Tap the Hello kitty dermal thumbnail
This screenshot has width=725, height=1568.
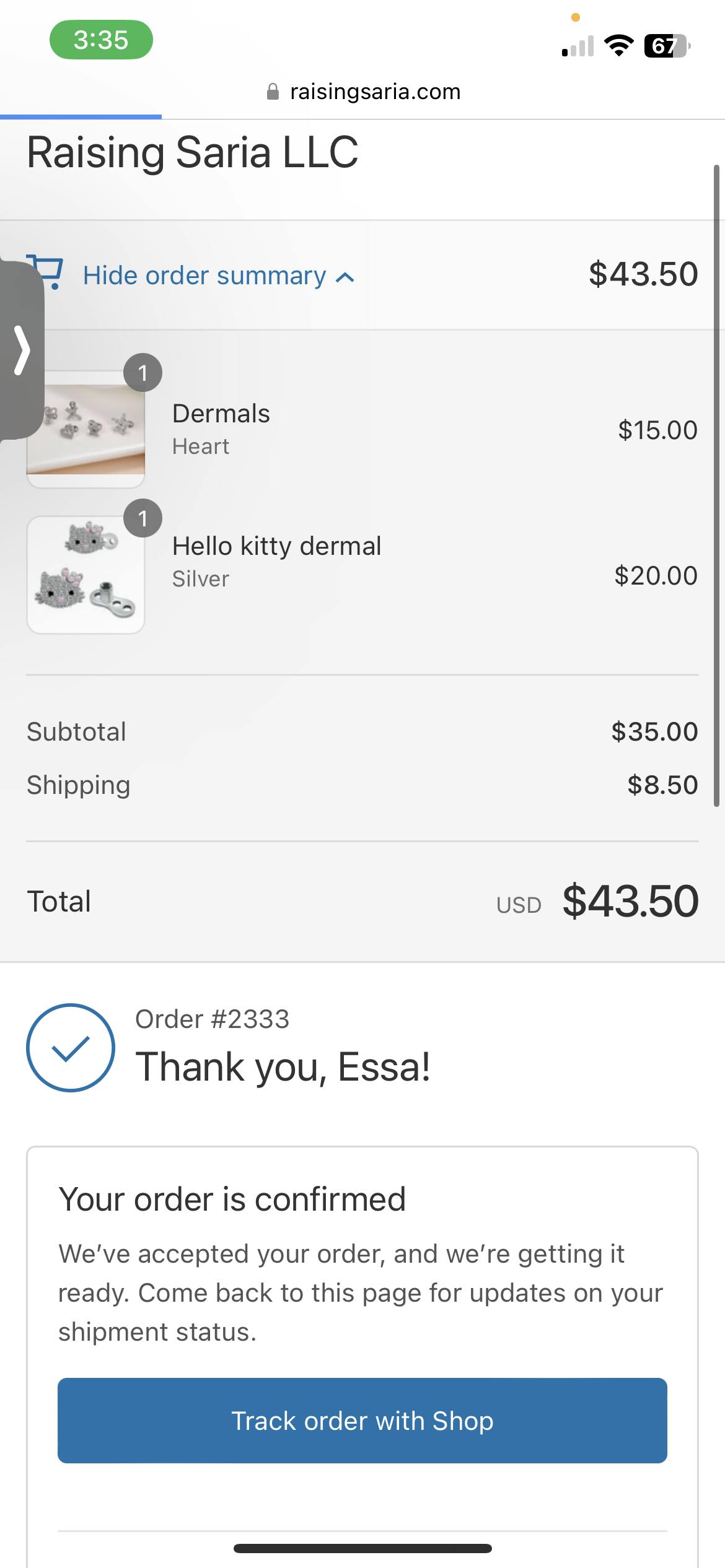tap(86, 575)
